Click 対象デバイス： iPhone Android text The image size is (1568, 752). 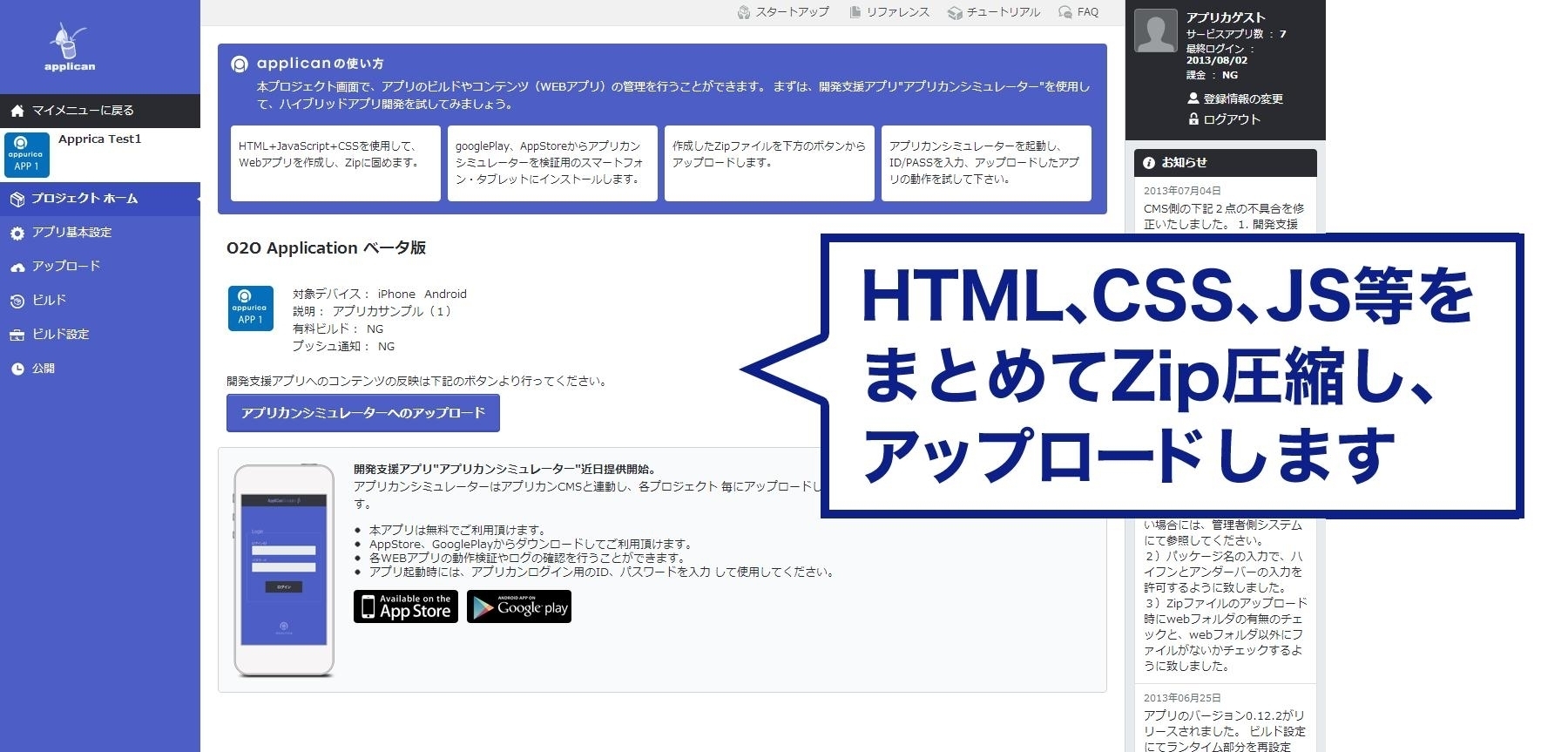point(380,295)
